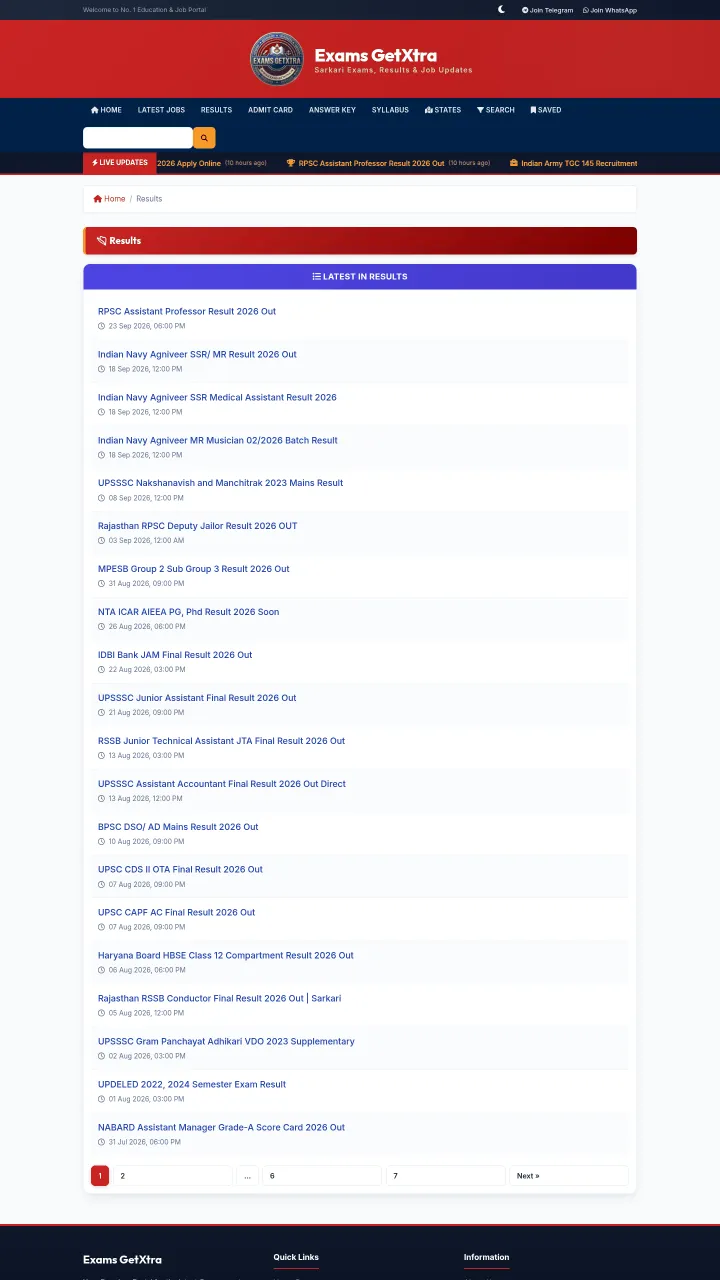Open Indian Navy Agniveer MR Musician Batch Result
The image size is (720, 1280).
tap(218, 440)
